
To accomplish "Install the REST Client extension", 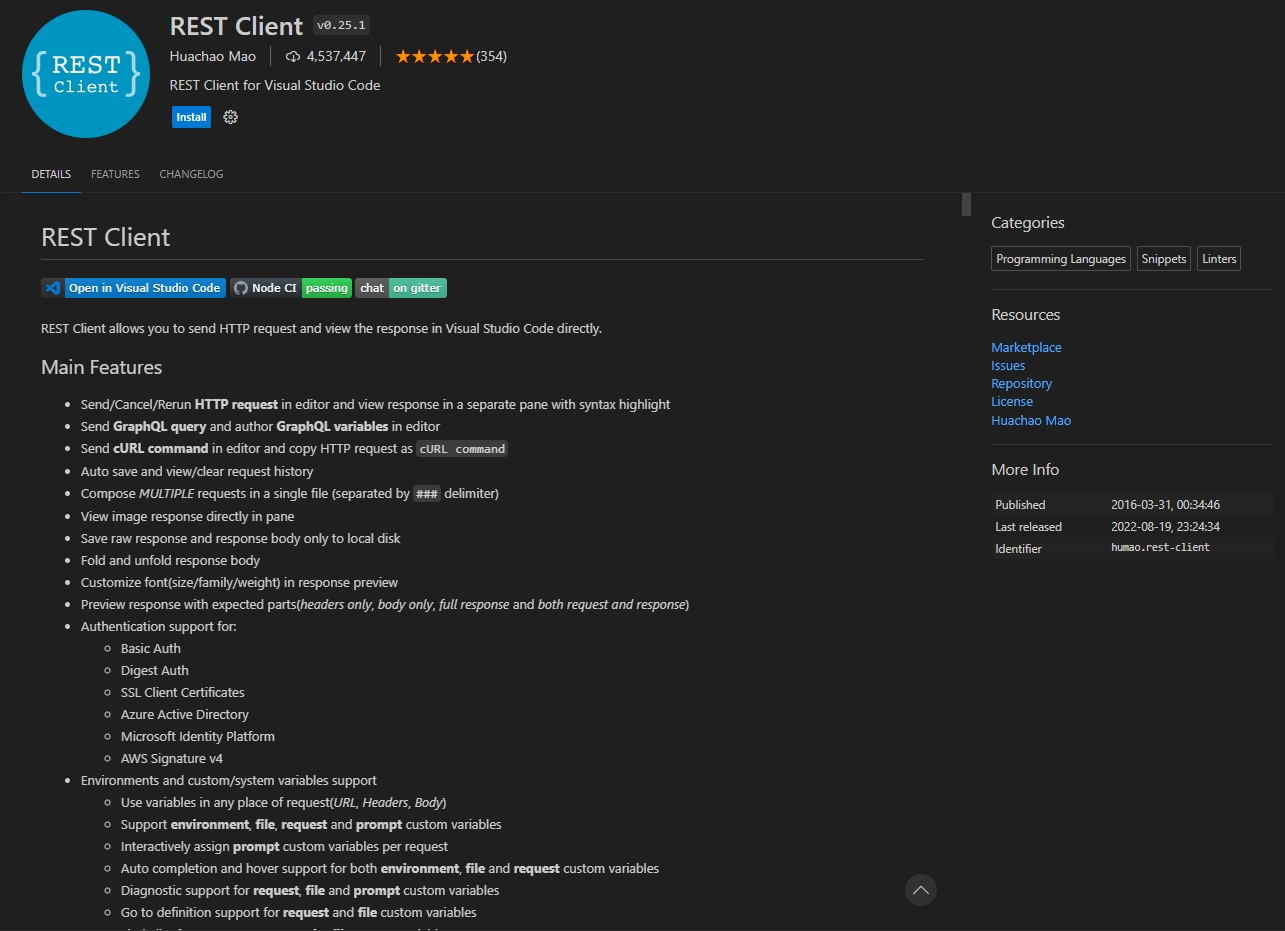I will 191,117.
